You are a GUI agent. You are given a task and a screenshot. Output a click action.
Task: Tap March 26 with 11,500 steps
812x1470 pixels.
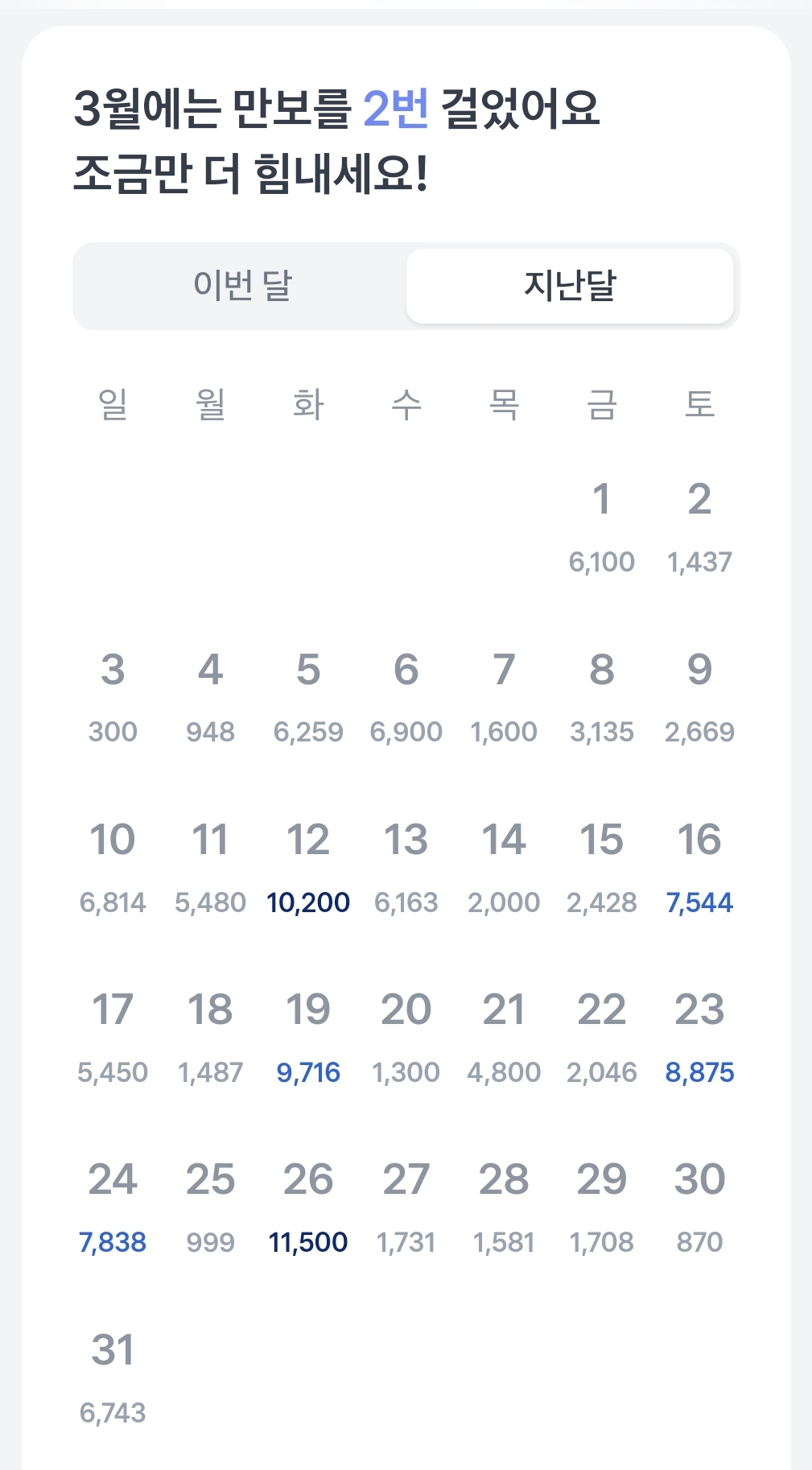pos(308,1208)
